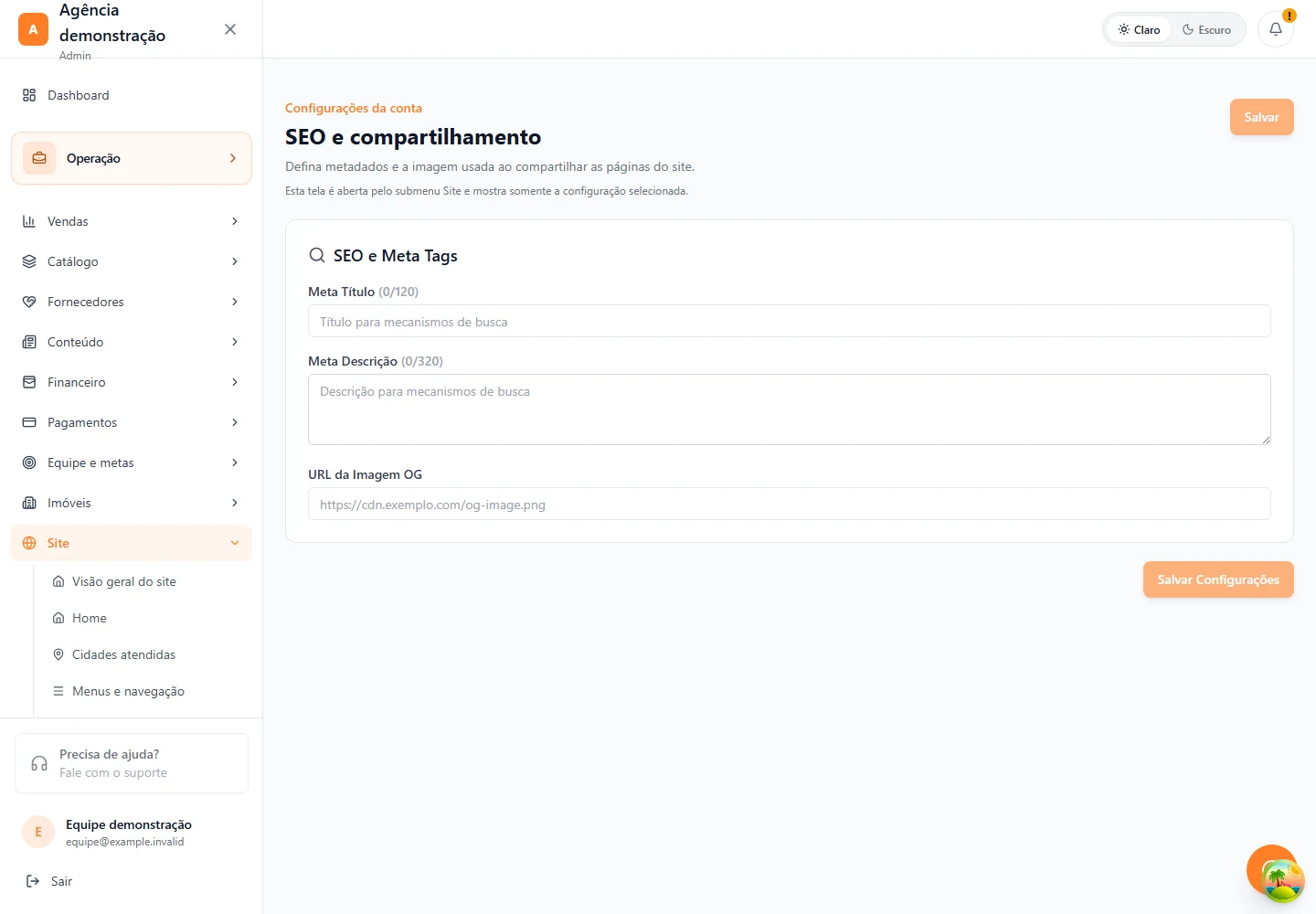The image size is (1316, 914).
Task: Expand the Vendas submenu chevron
Action: (235, 221)
